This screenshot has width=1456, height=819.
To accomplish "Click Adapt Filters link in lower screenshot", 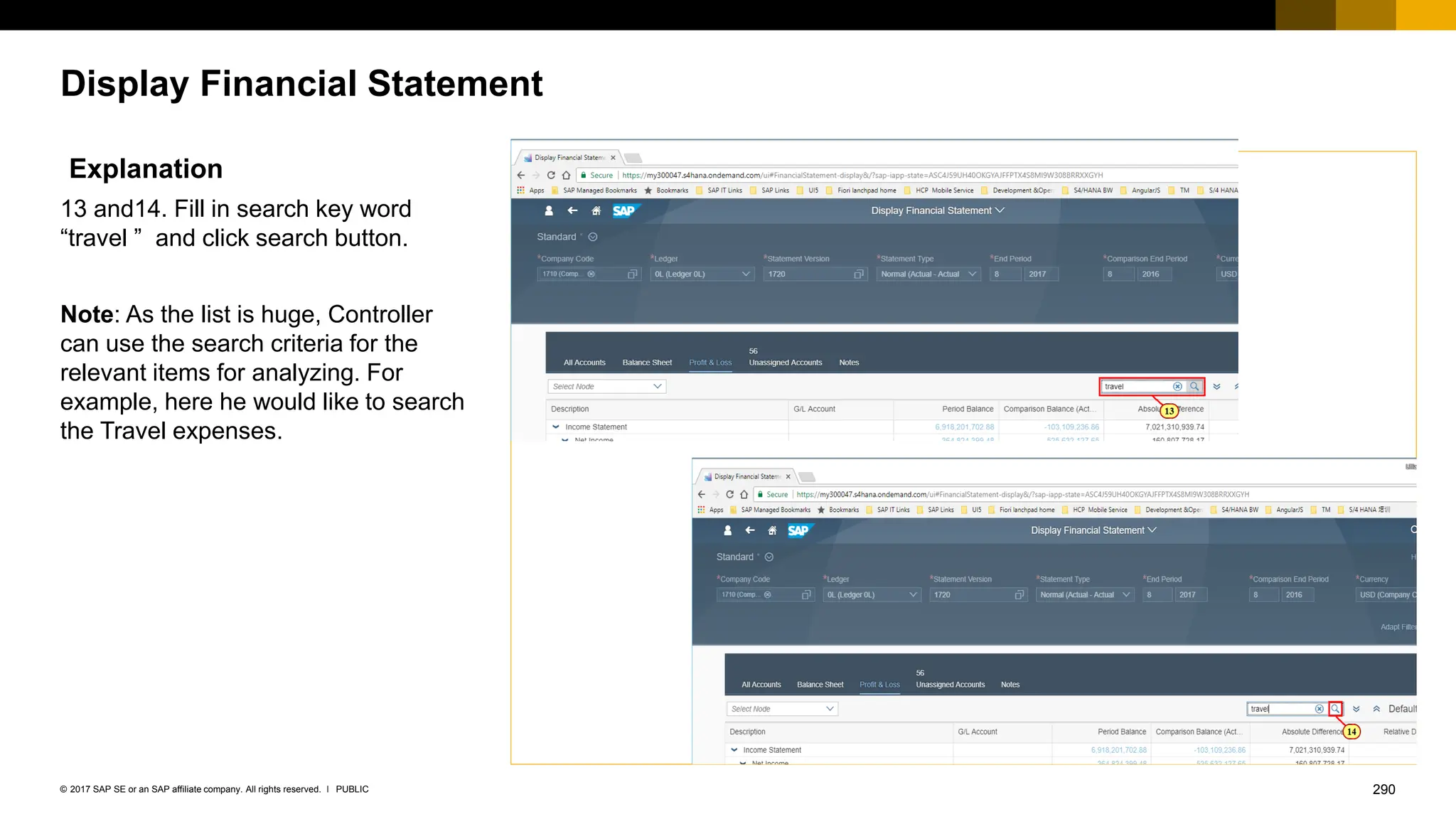I will 1398,627.
